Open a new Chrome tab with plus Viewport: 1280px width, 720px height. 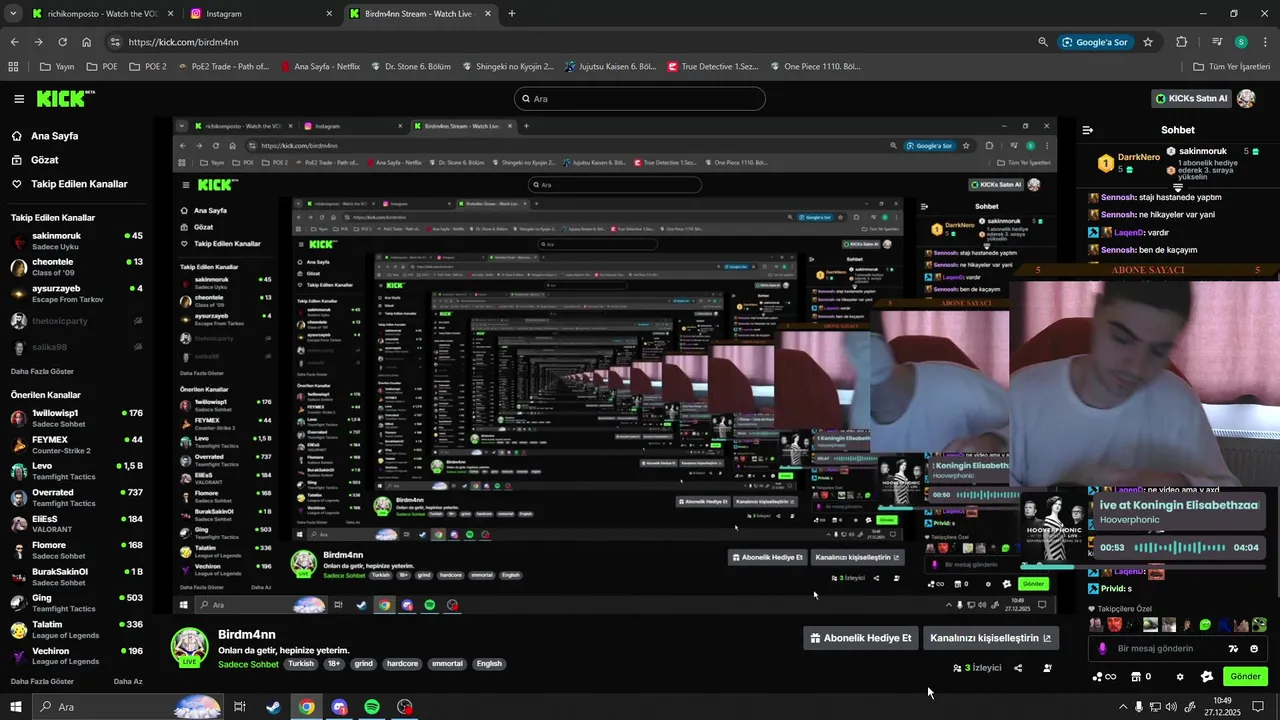[512, 14]
